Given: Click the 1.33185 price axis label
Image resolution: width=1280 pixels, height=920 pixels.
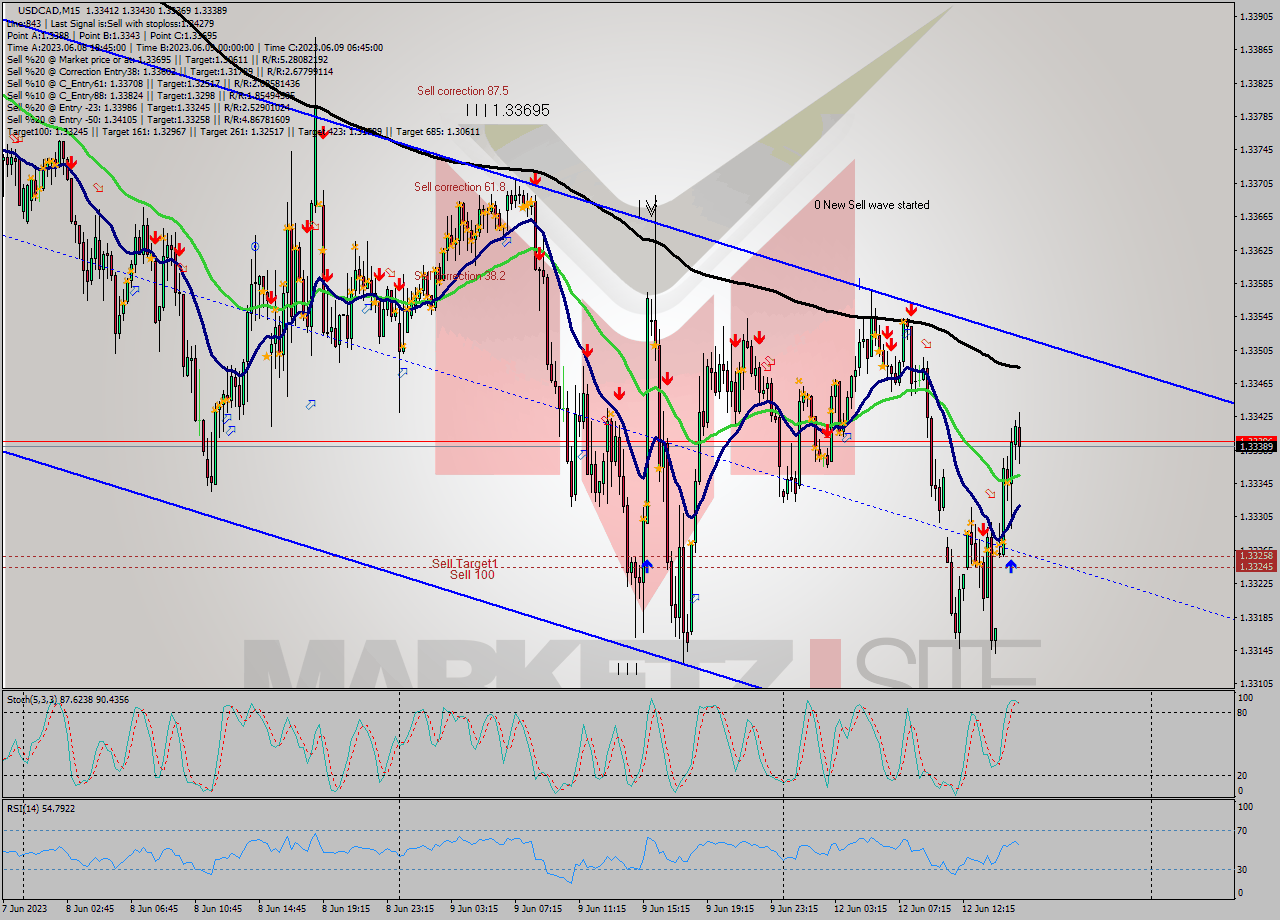Looking at the screenshot, I should pyautogui.click(x=1256, y=618).
